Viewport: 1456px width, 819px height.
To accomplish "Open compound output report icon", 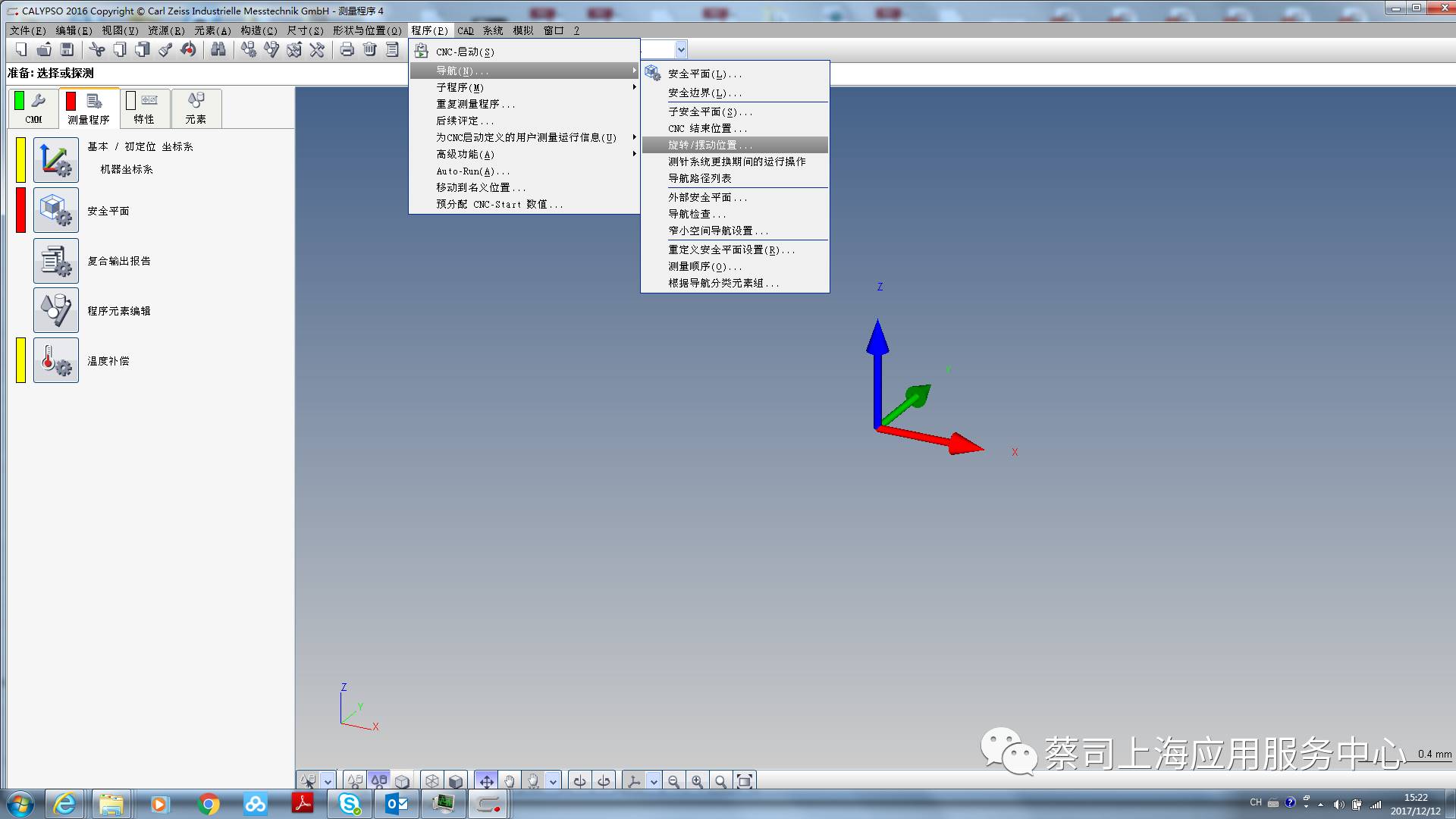I will pyautogui.click(x=56, y=261).
